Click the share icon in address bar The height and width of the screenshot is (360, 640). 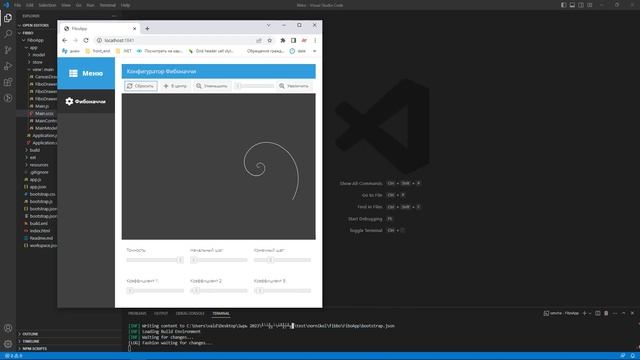259,40
